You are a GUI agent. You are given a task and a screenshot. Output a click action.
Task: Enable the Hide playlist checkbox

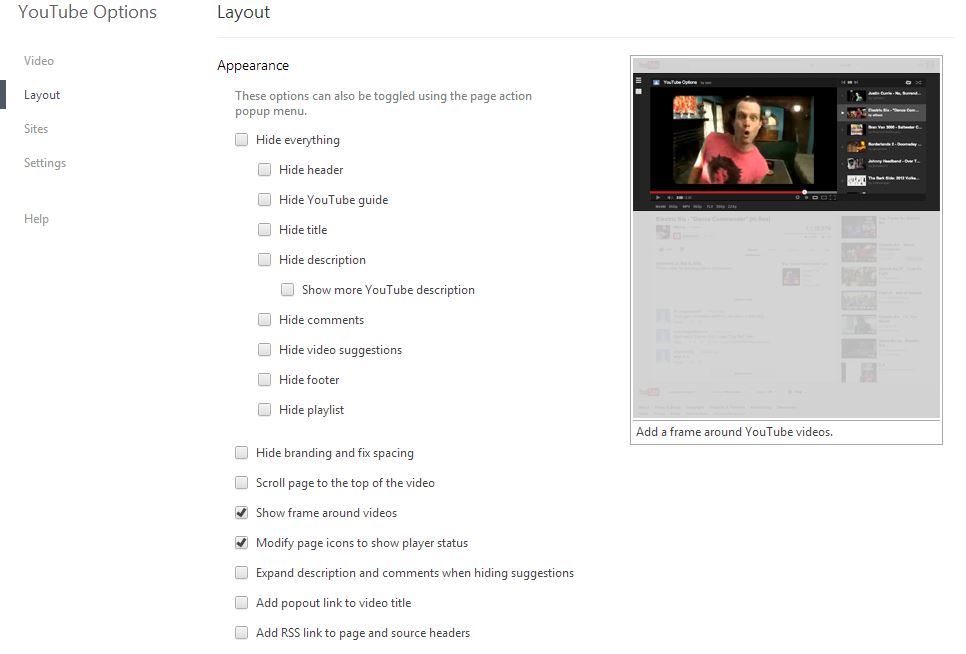tap(264, 410)
